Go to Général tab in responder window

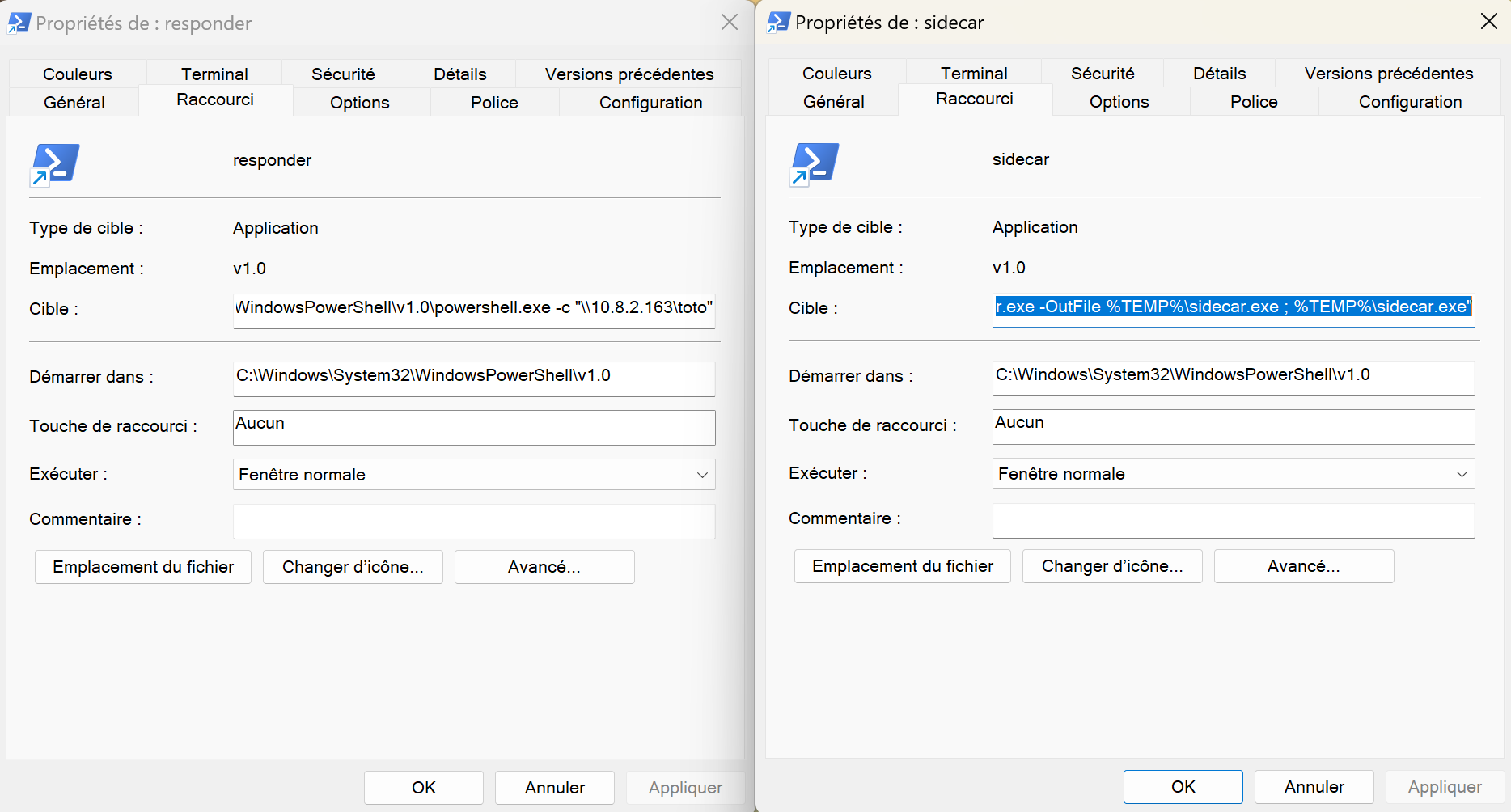(74, 102)
